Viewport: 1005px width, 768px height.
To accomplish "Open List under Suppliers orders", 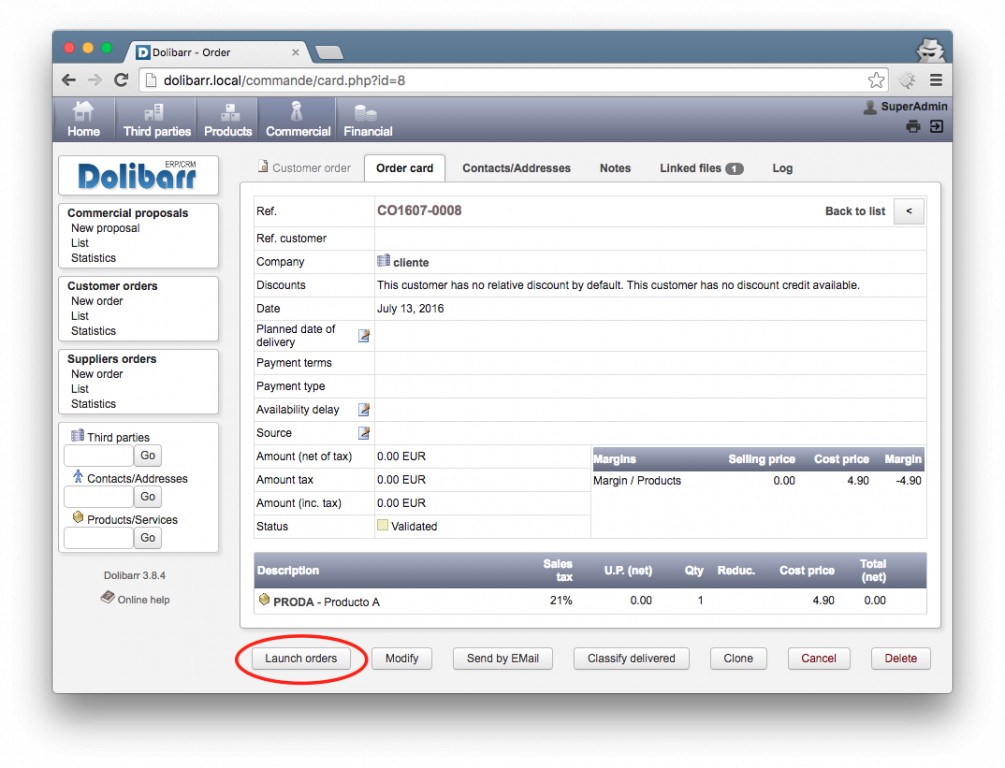I will [x=79, y=389].
